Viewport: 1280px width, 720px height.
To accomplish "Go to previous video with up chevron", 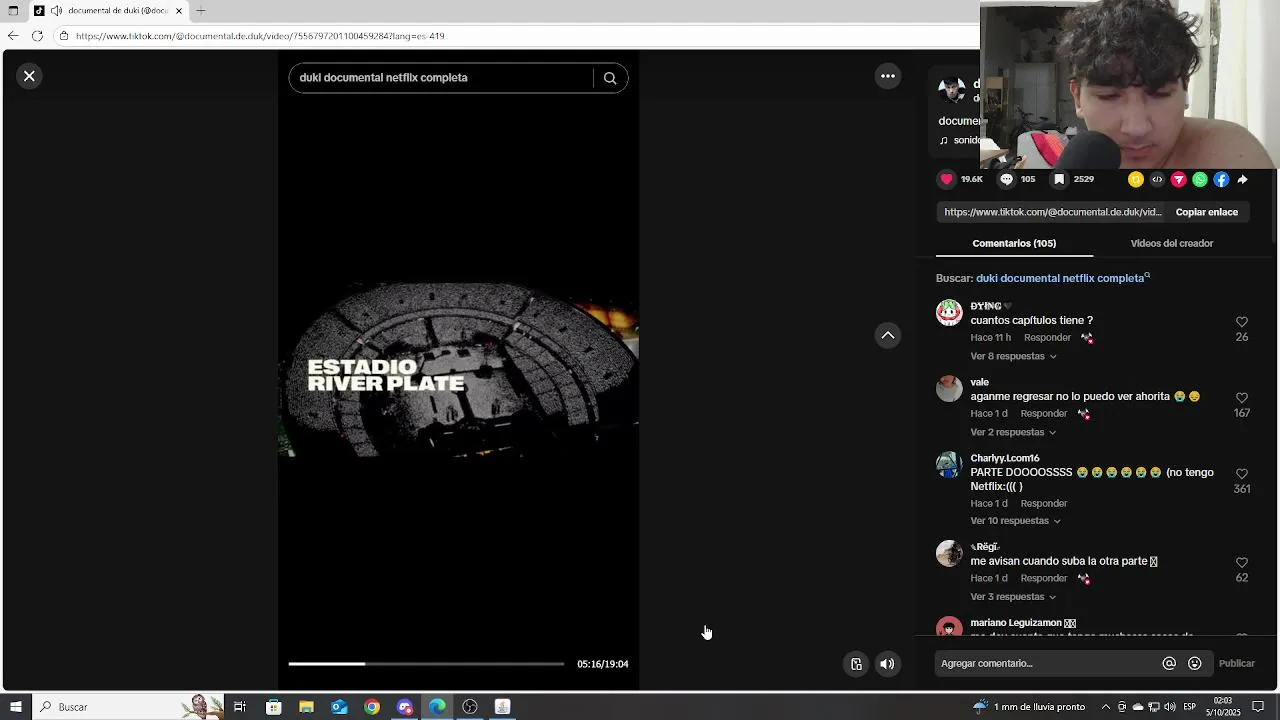I will coord(888,335).
